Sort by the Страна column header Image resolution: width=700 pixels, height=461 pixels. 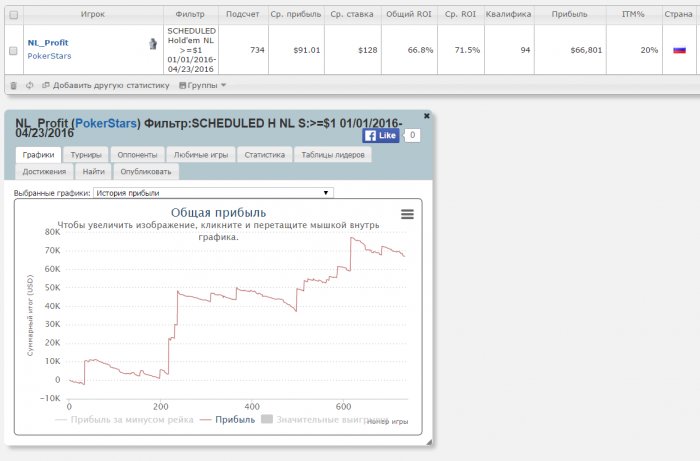[x=678, y=14]
